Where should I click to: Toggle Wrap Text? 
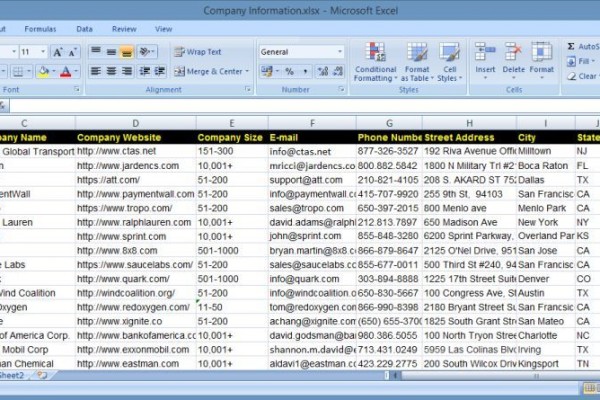[x=198, y=52]
